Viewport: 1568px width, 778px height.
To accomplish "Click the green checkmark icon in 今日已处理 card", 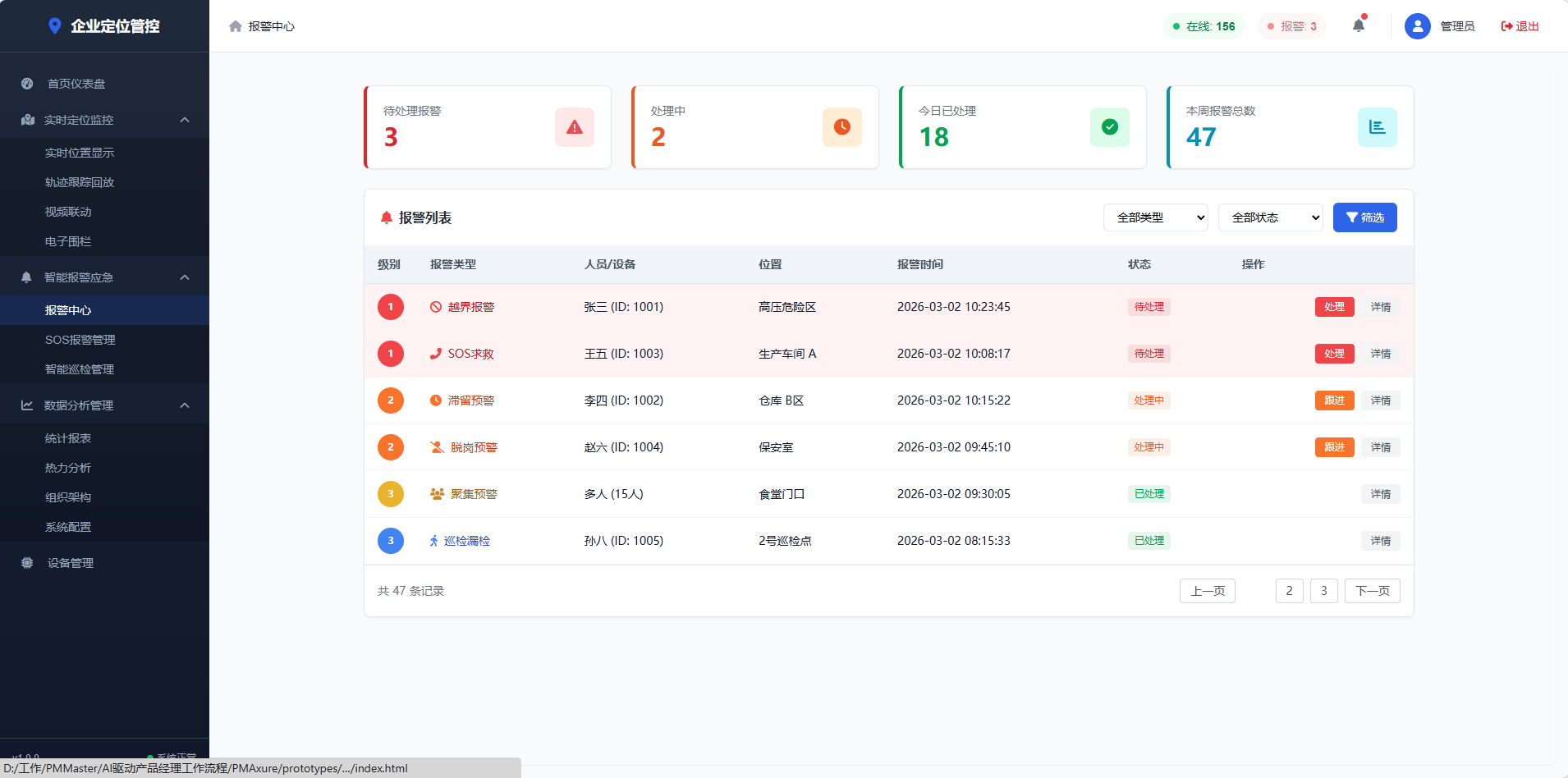I will click(1110, 127).
